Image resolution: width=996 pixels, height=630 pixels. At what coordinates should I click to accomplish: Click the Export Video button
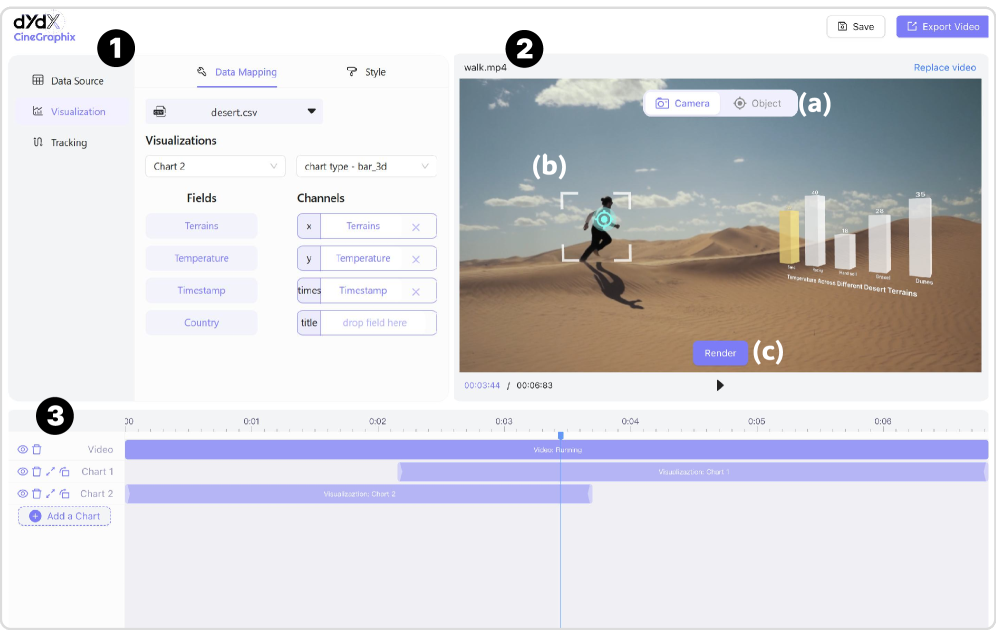942,26
